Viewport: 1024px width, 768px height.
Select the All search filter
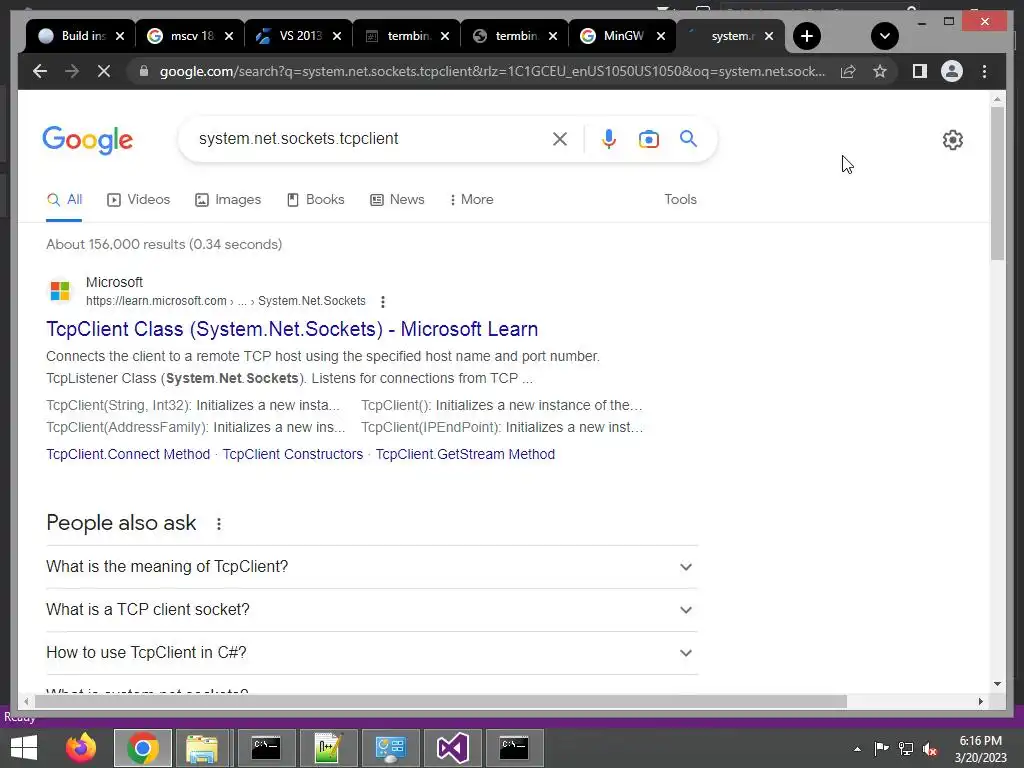[x=64, y=200]
